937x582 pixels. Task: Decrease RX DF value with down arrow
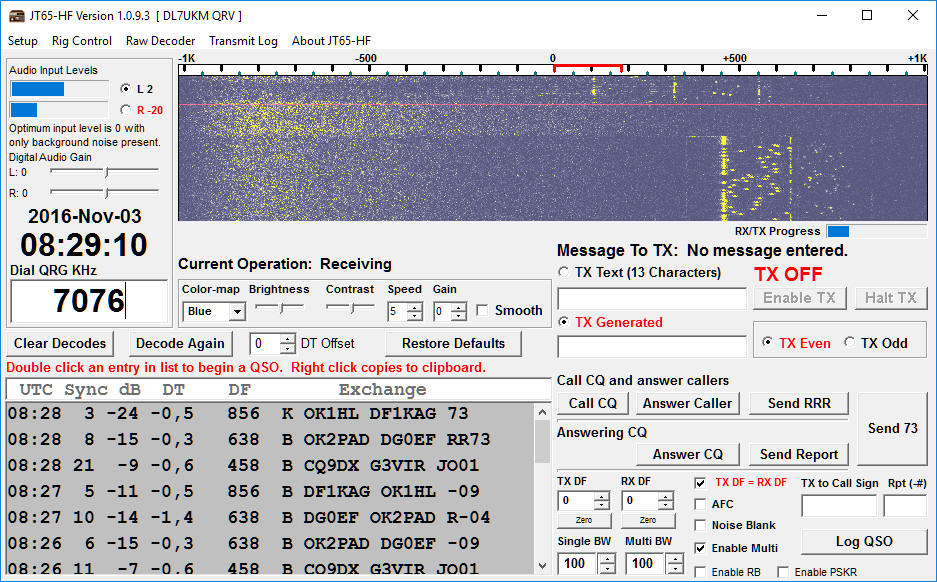(665, 505)
